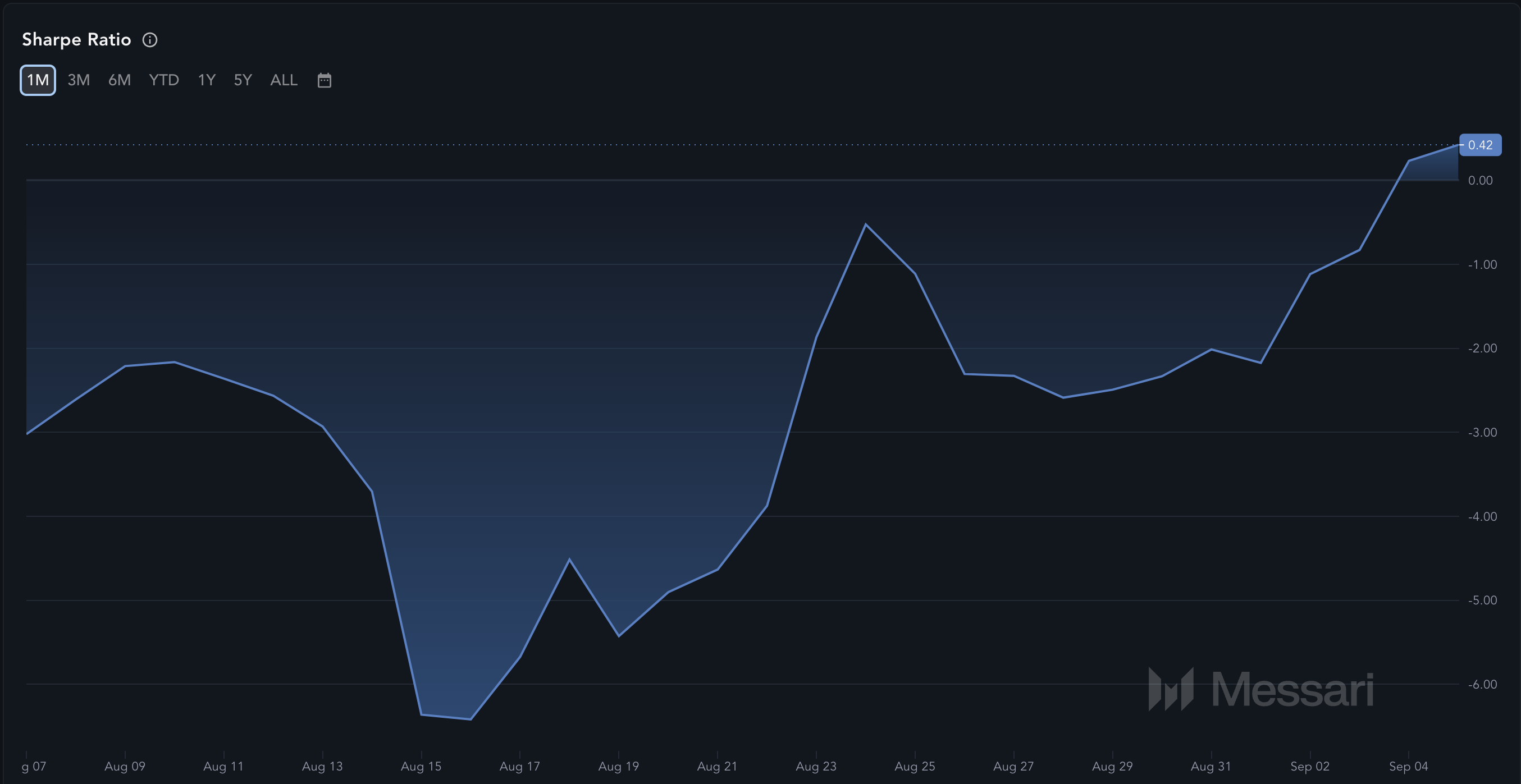
Task: Open the calendar date range picker
Action: pyautogui.click(x=324, y=80)
